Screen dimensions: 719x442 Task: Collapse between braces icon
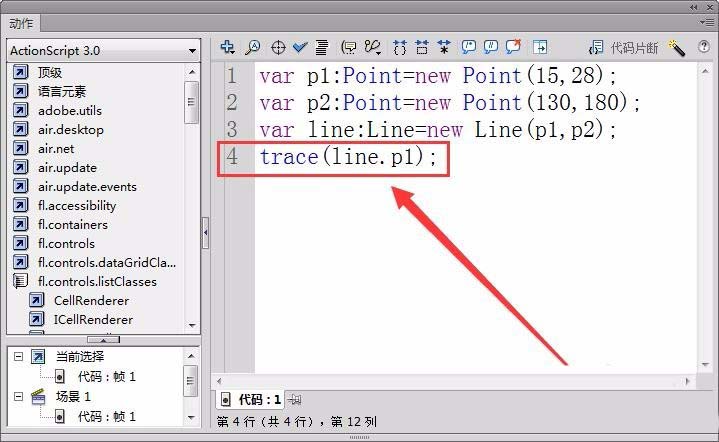(400, 47)
